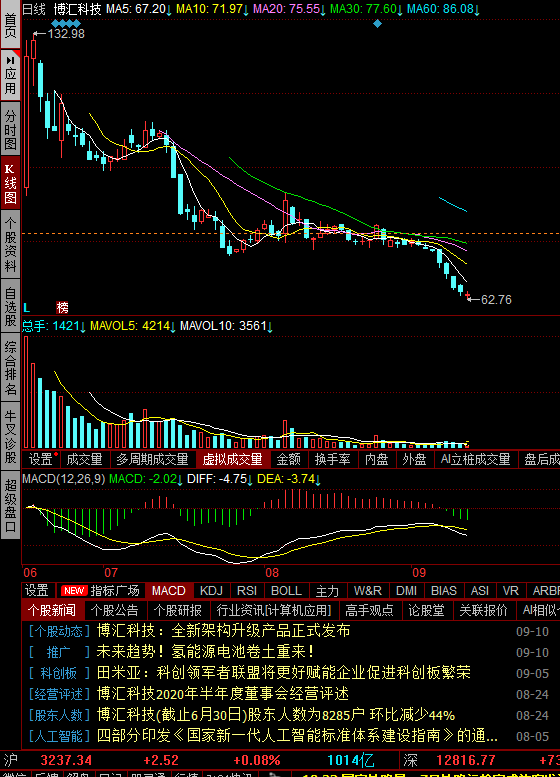Image resolution: width=560 pixels, height=777 pixels.
Task: Switch volume mode to 虚拟成交量
Action: tap(233, 459)
